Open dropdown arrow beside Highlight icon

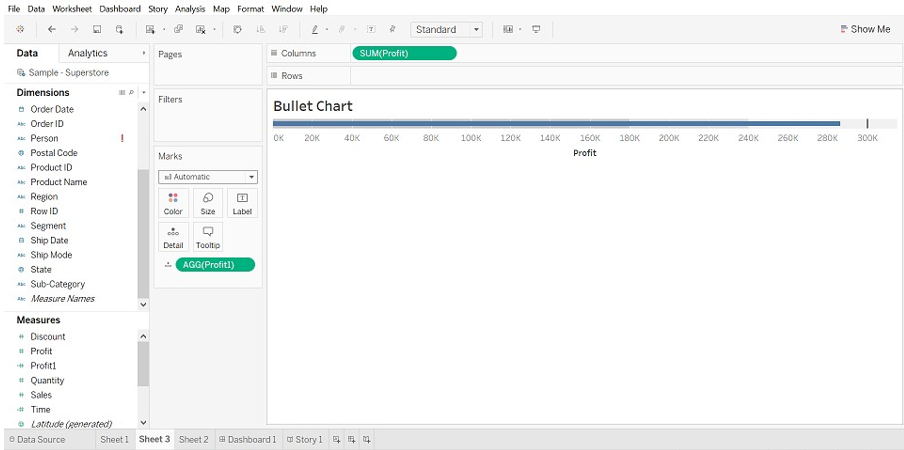[327, 29]
